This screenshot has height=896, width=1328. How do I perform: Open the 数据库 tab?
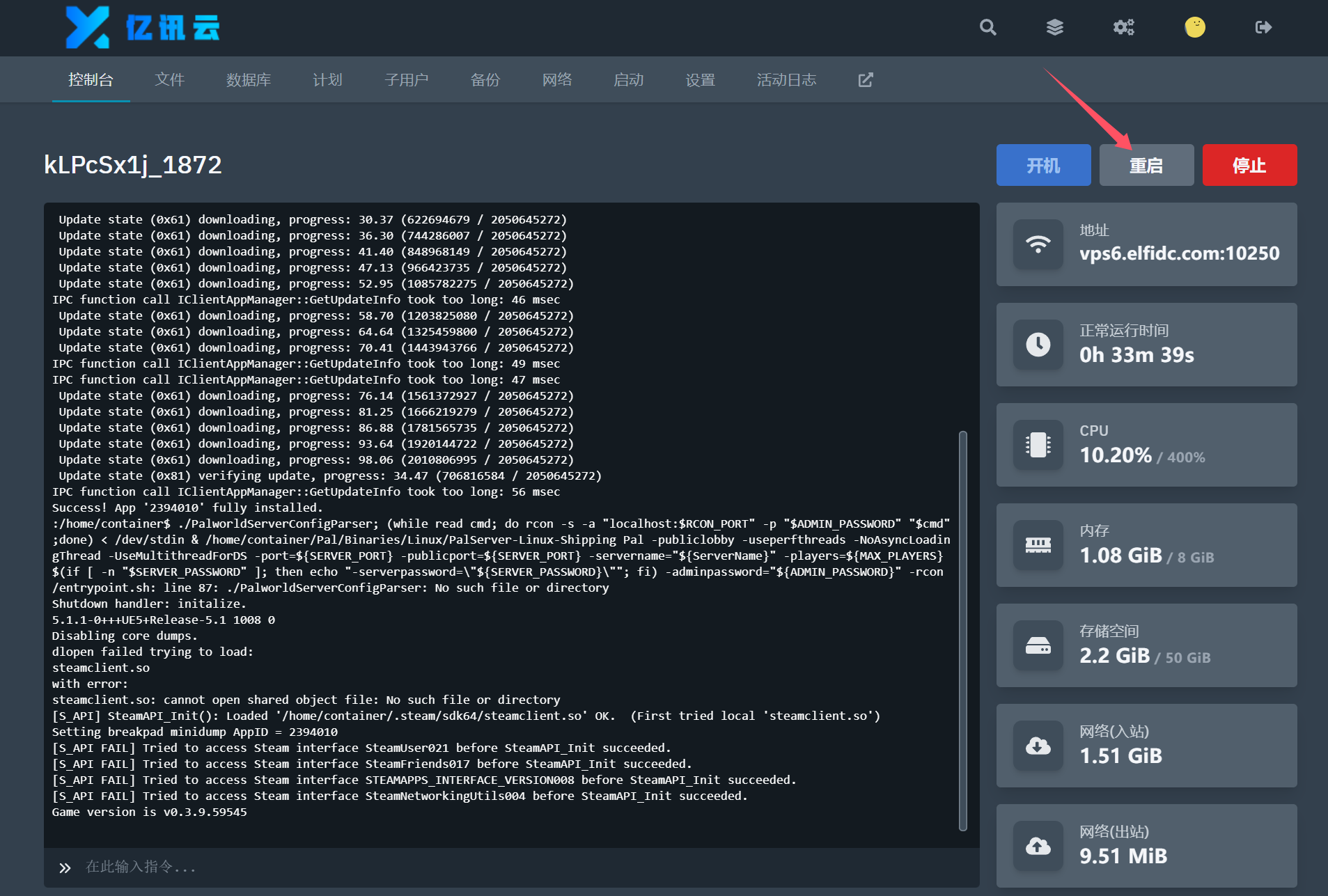tap(249, 80)
